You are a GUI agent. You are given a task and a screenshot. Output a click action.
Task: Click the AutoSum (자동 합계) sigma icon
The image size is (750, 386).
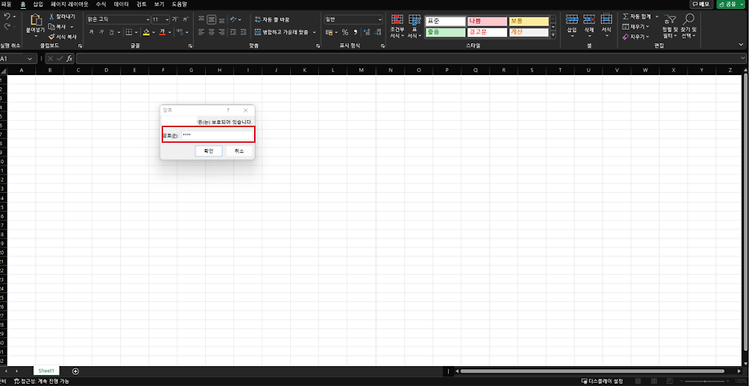[x=626, y=16]
